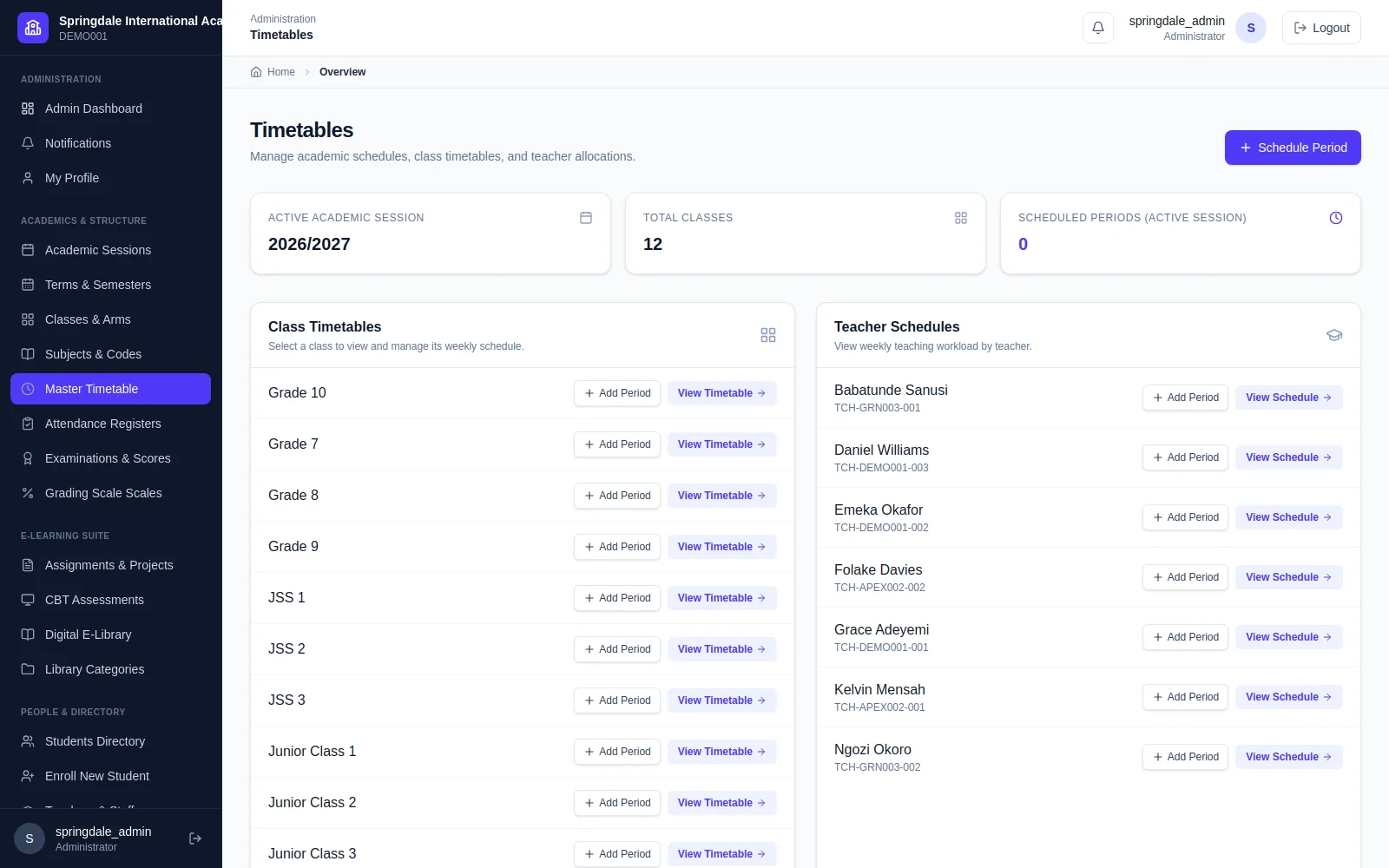This screenshot has width=1389, height=868.
Task: Go to My Profile page
Action: [x=110, y=178]
